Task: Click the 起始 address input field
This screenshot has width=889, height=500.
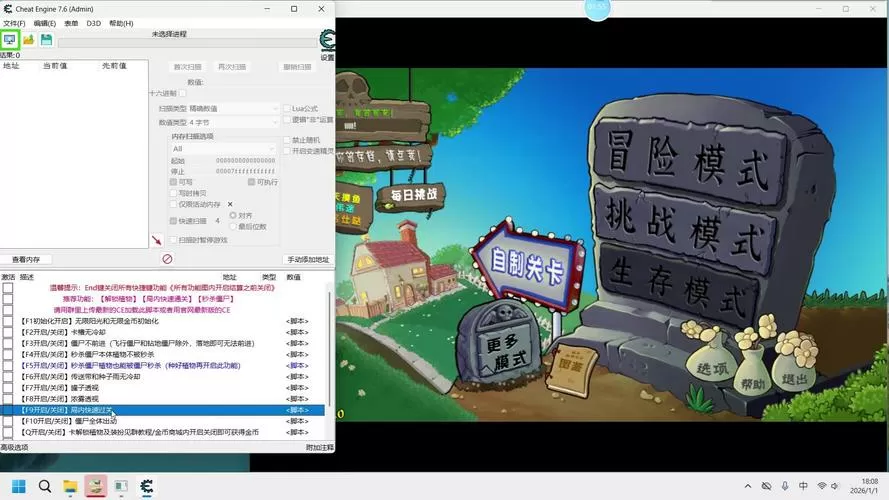Action: click(x=244, y=160)
